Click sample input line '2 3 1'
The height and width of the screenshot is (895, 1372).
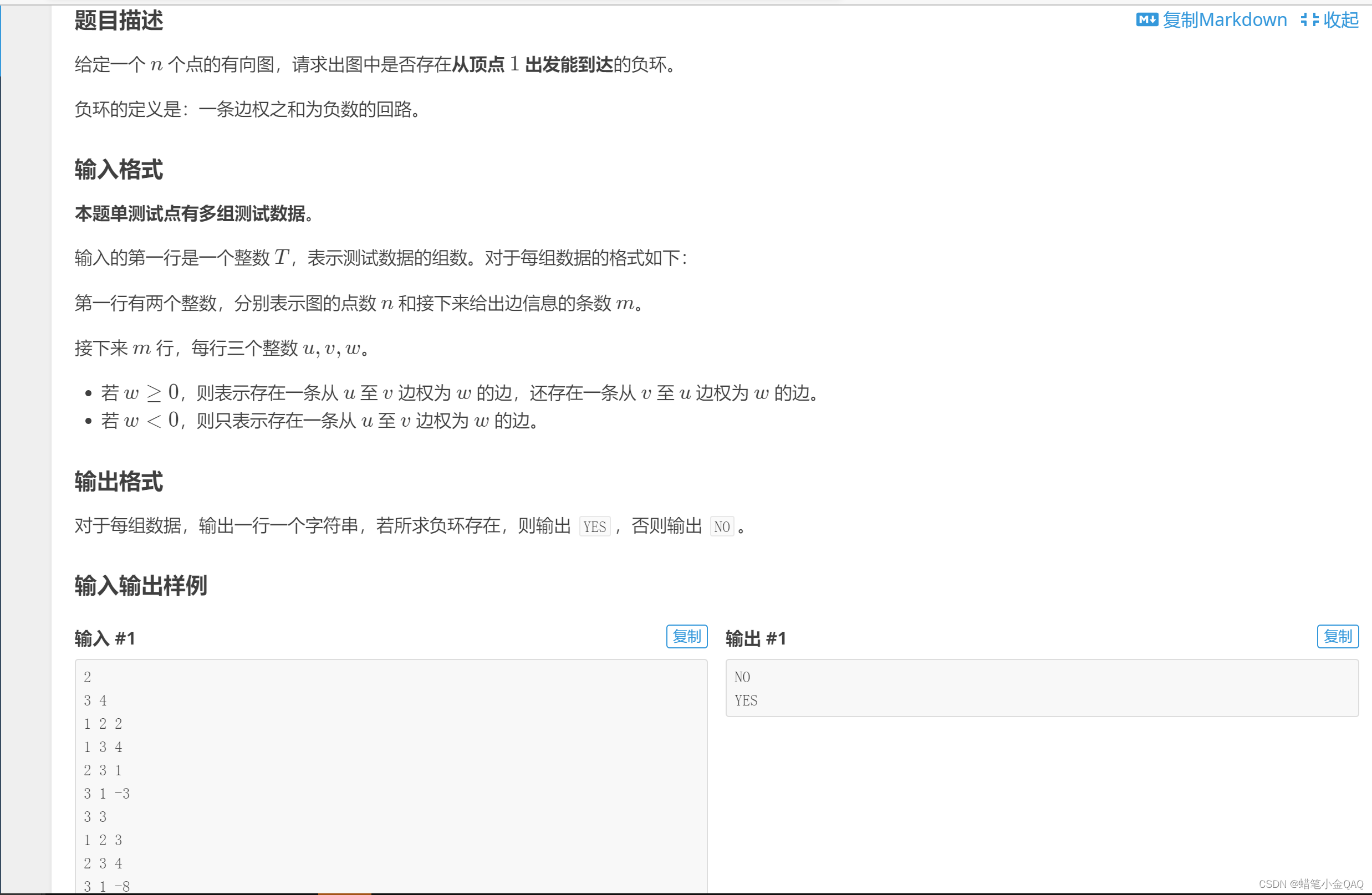tap(103, 770)
